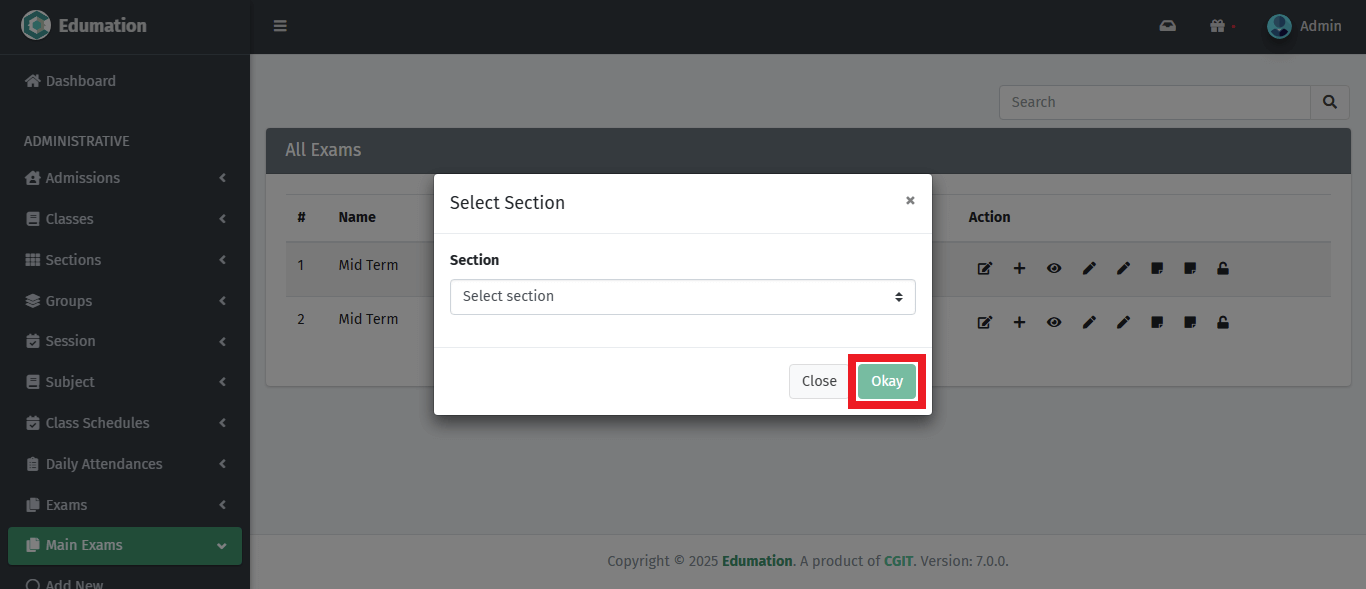Open the Select section dropdown
Screen dimensions: 1366x589
pyautogui.click(x=682, y=297)
